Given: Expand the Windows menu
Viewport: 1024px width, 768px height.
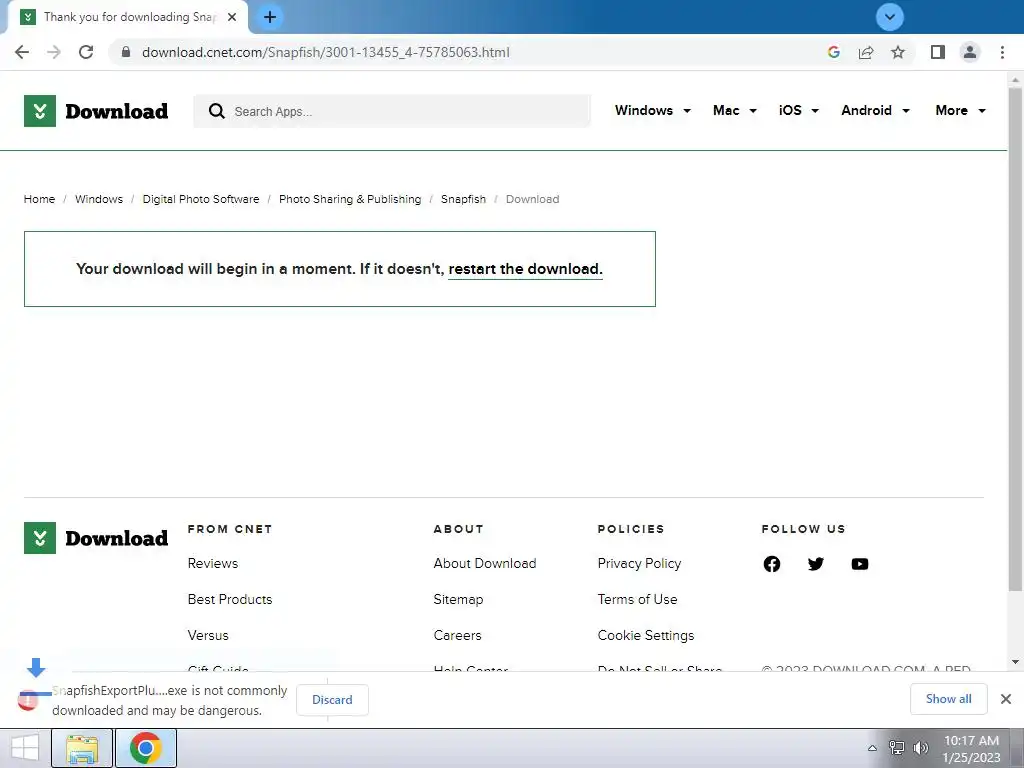Looking at the screenshot, I should coord(652,110).
